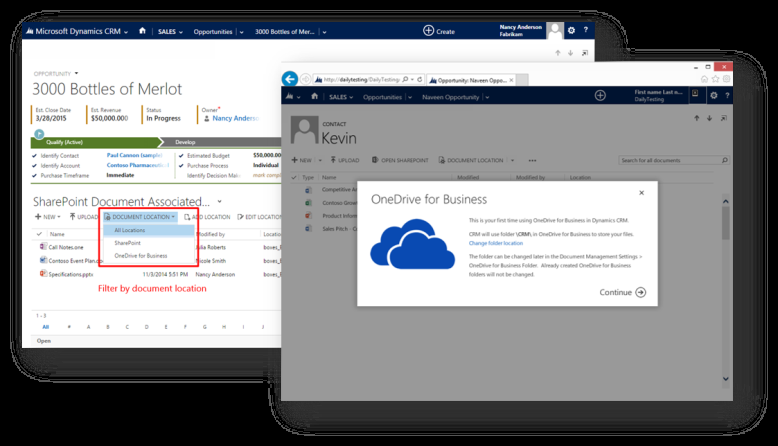The image size is (778, 446).
Task: Open the DOCUMENT LOCATION dropdown in left window
Action: [x=140, y=217]
